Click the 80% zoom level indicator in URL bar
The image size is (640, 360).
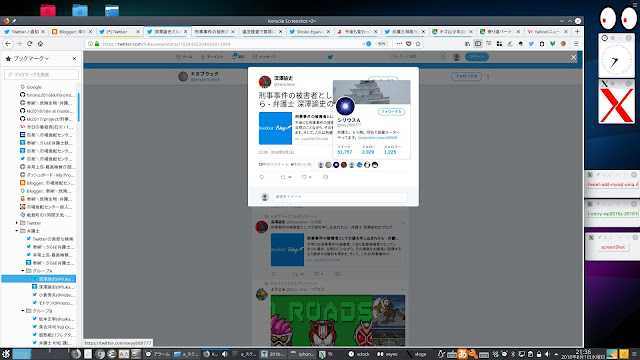[x=381, y=44]
